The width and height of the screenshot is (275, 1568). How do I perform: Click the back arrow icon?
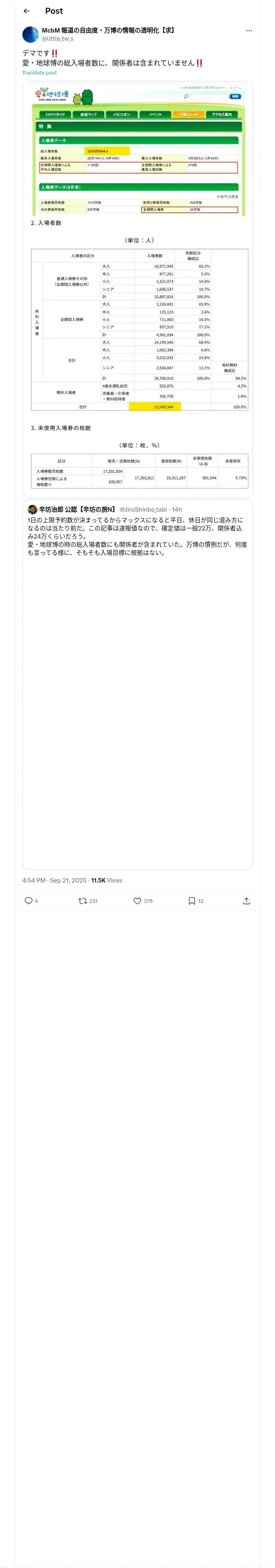tap(26, 11)
